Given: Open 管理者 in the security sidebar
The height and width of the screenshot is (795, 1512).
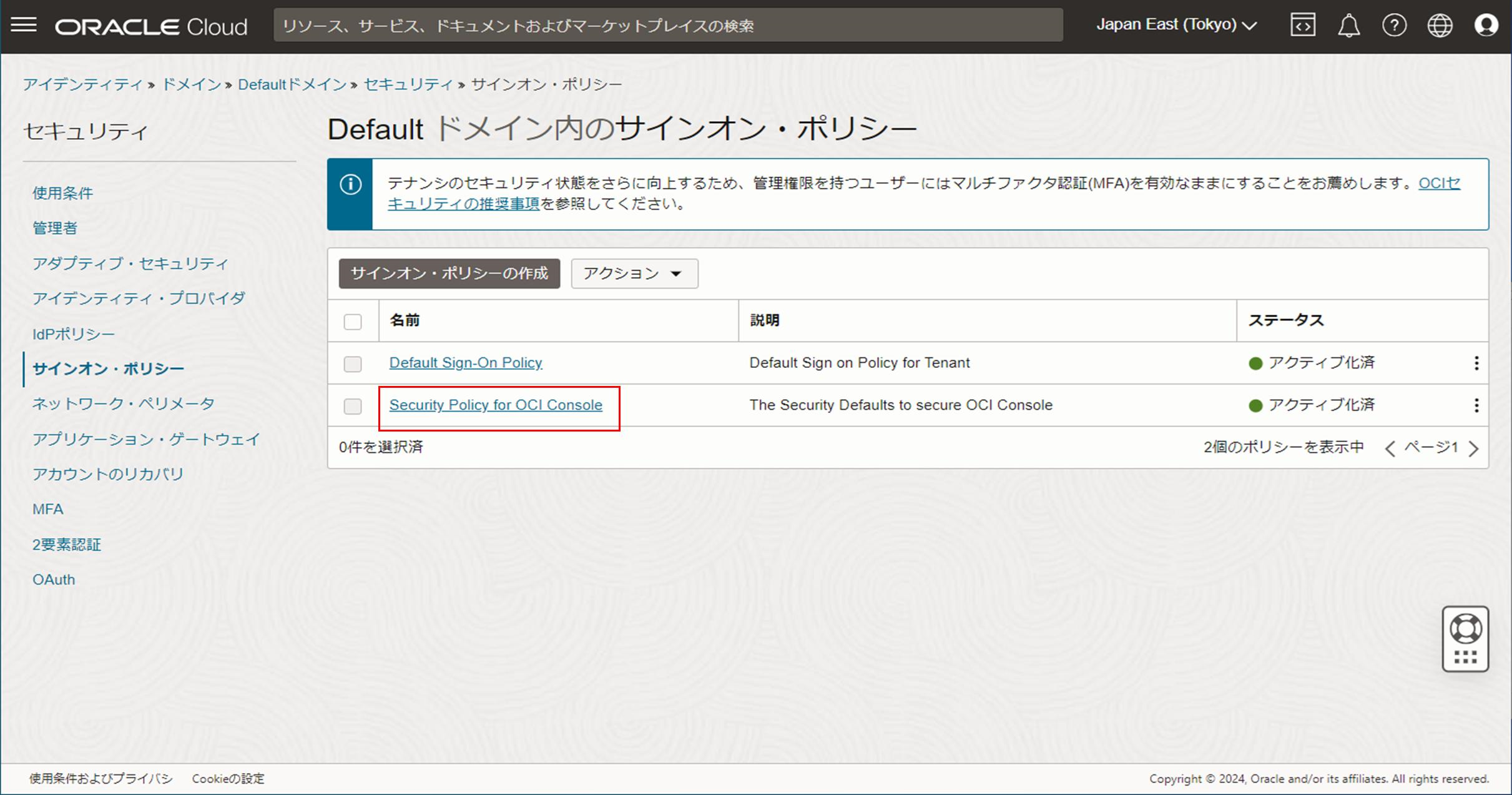Looking at the screenshot, I should (55, 228).
